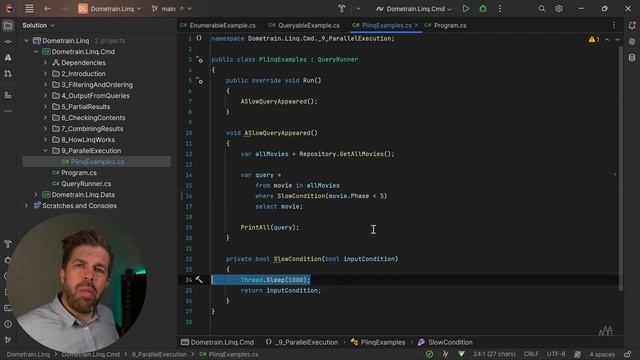Toggle the Explorer tool window

(x=8, y=26)
